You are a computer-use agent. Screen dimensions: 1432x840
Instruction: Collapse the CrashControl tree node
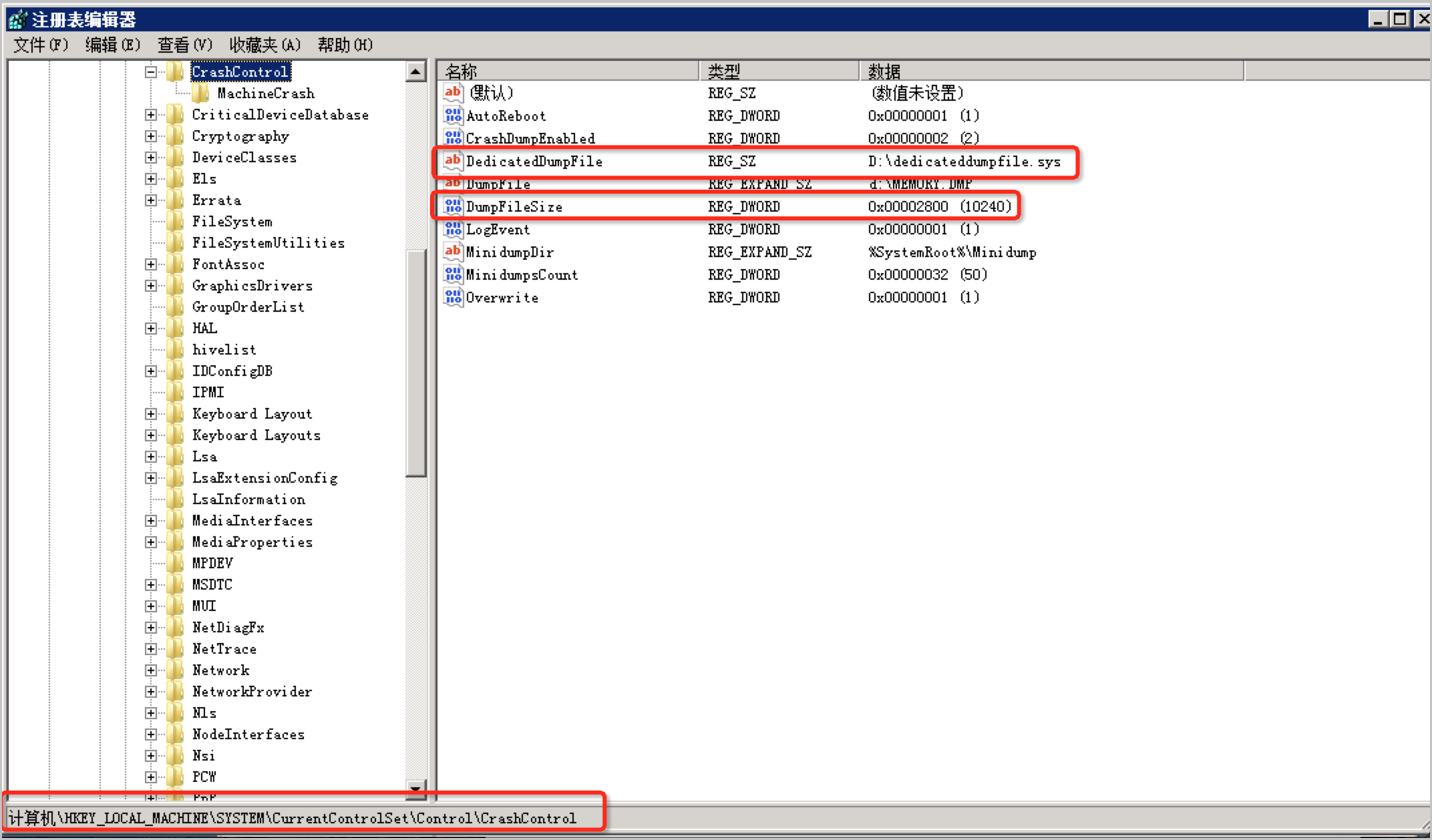coord(151,71)
